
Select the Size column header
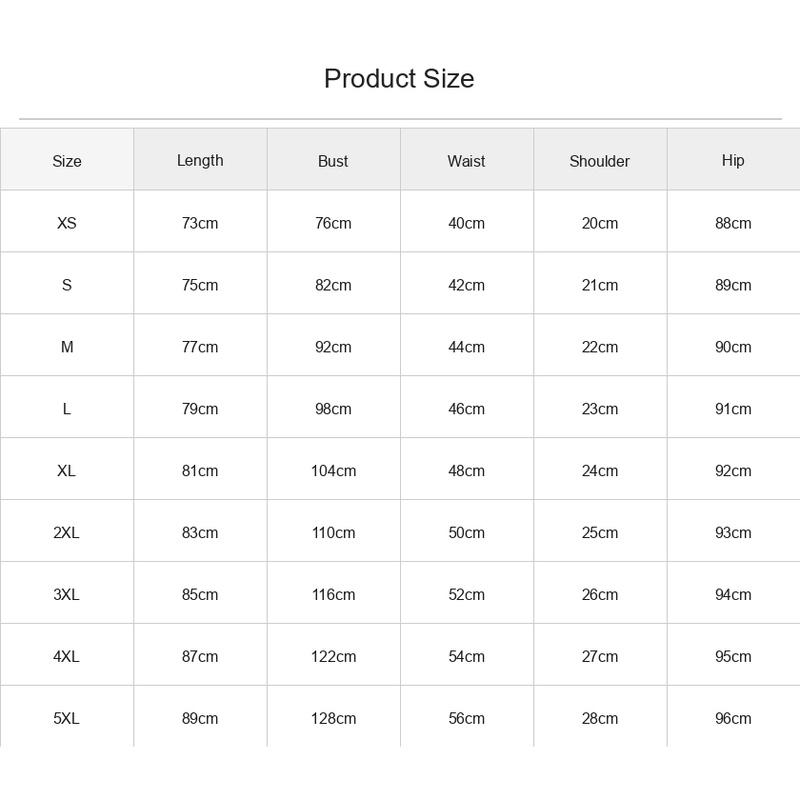[x=67, y=161]
